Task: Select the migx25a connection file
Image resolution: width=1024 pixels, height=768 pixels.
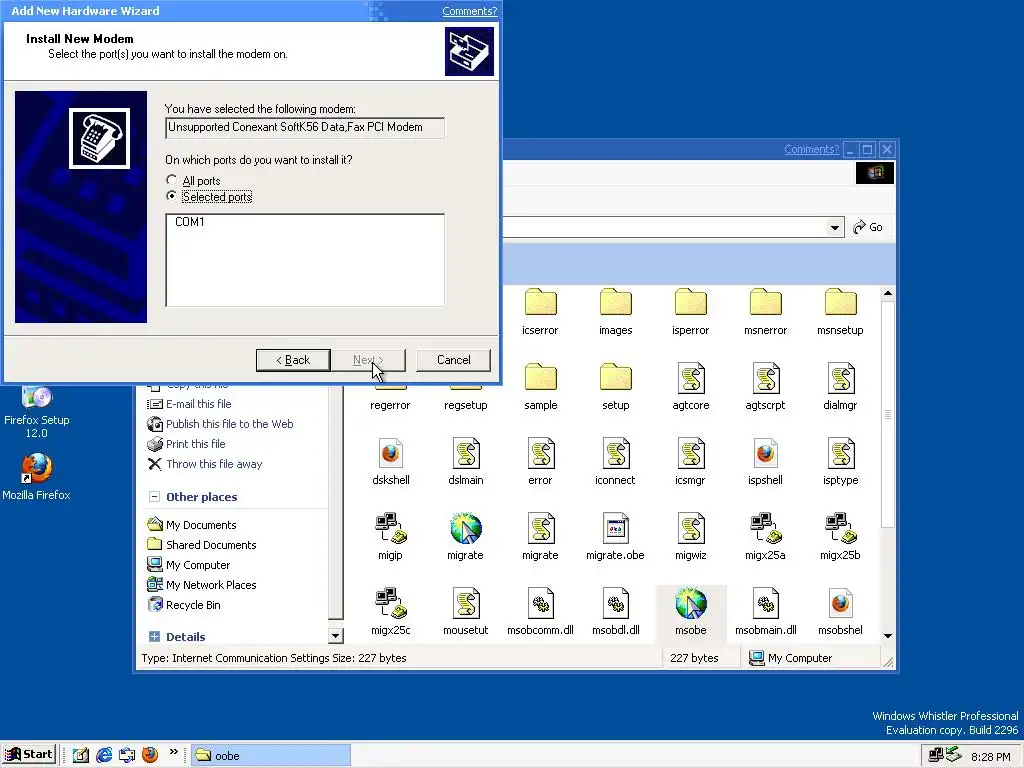Action: coord(765,537)
